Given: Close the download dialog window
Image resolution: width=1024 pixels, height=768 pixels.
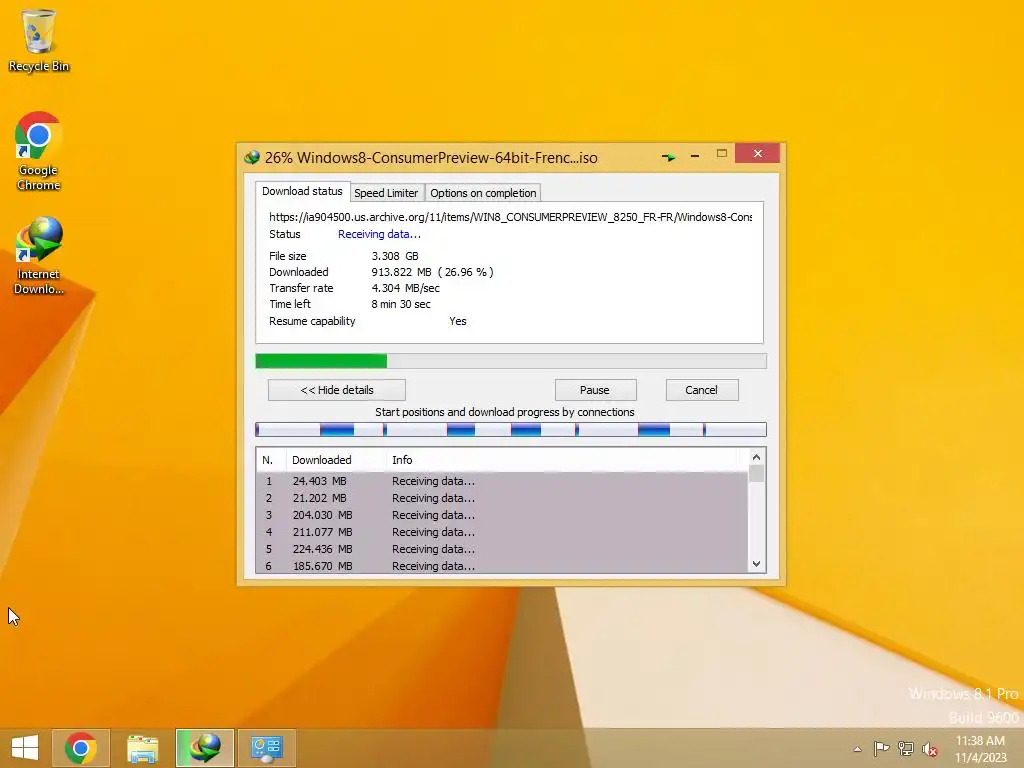Looking at the screenshot, I should (758, 153).
